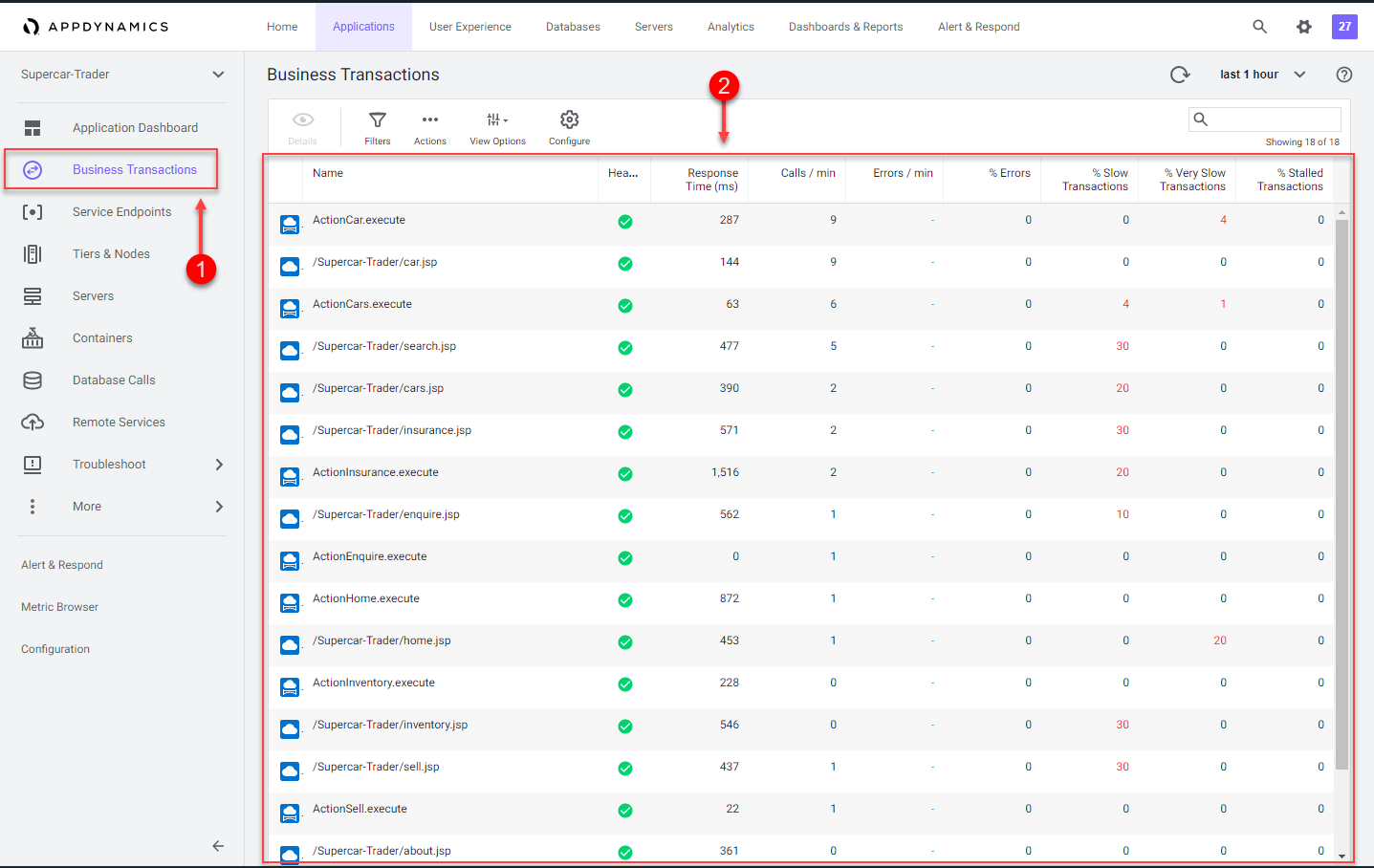Open the Metric Browser link
Image resolution: width=1374 pixels, height=868 pixels.
coord(59,607)
